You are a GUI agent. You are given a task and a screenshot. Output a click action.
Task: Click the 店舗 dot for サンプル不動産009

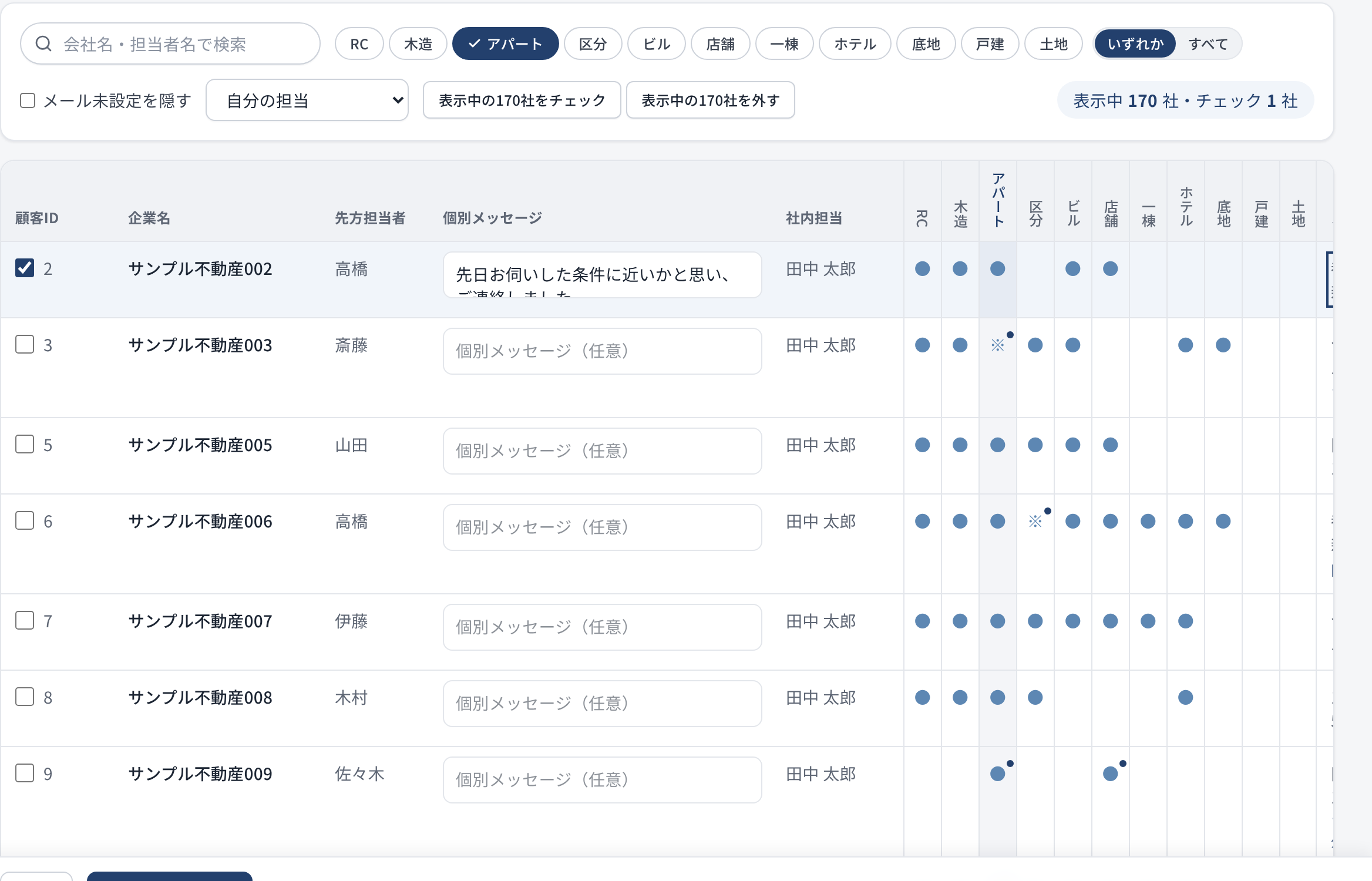pos(1111,774)
